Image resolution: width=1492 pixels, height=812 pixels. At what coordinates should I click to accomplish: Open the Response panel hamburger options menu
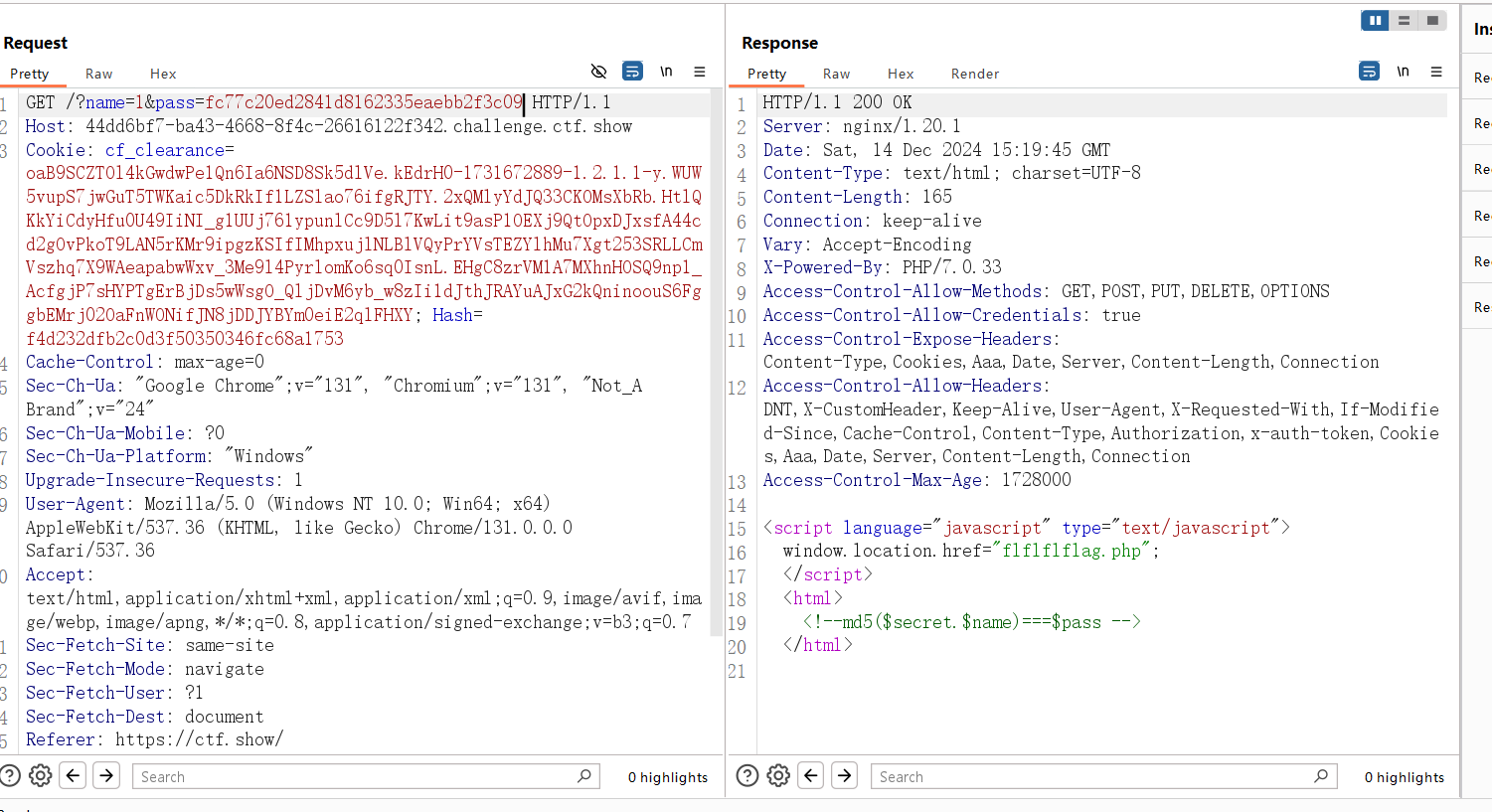[1436, 72]
